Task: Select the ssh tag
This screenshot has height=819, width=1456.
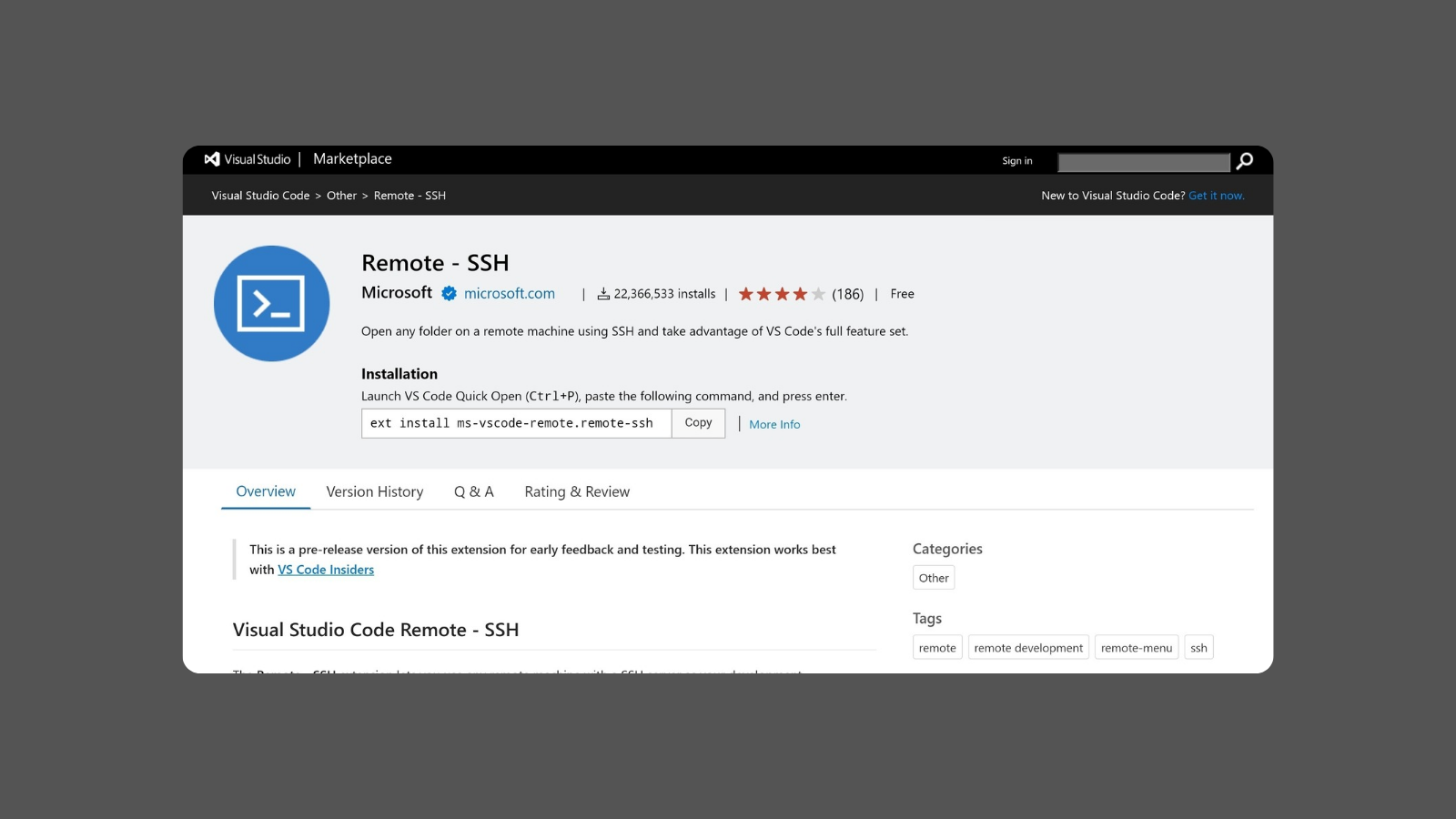Action: (x=1198, y=648)
